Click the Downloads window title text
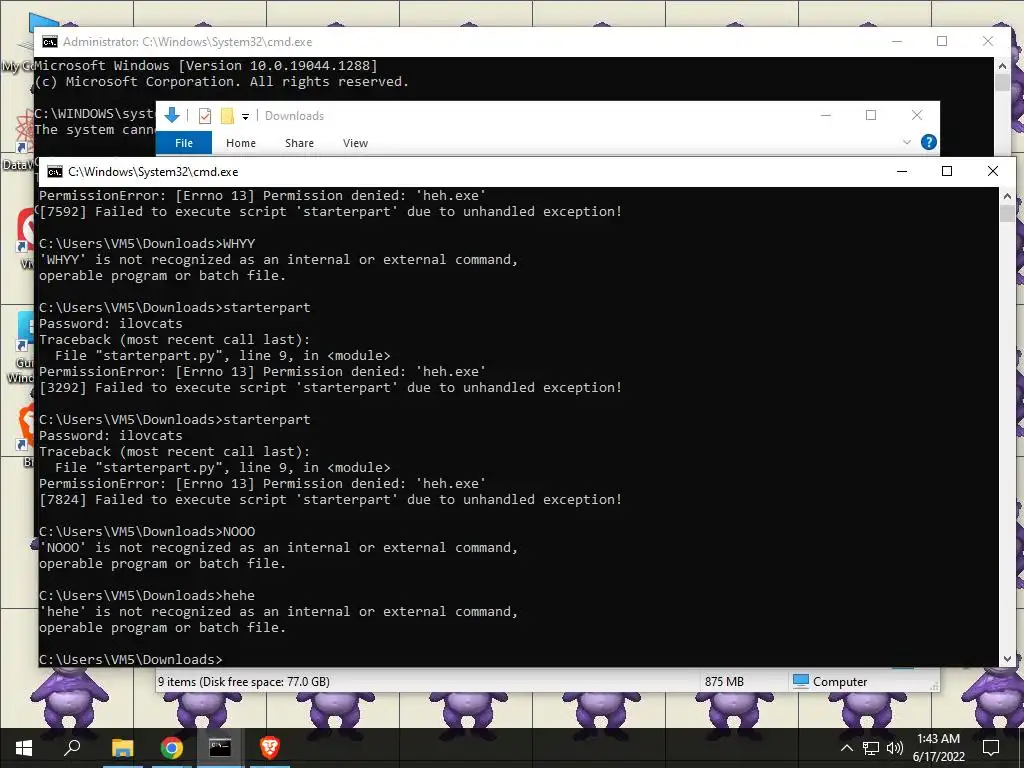Screen dimensions: 1024x768 click(295, 116)
